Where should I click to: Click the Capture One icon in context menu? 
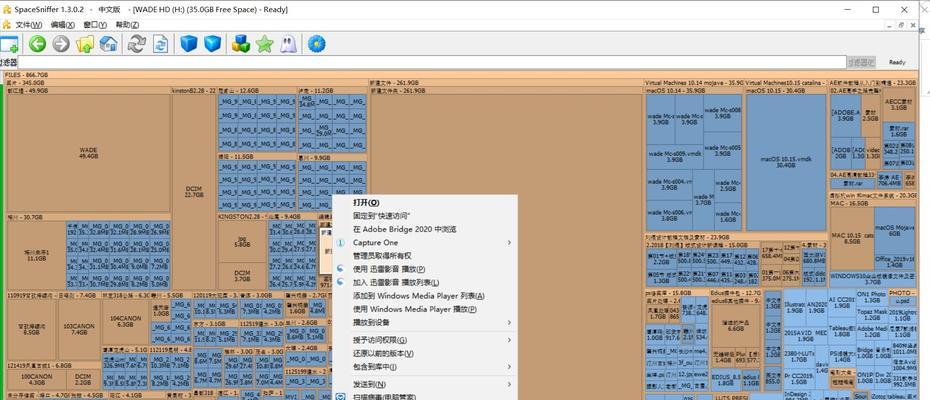[340, 243]
